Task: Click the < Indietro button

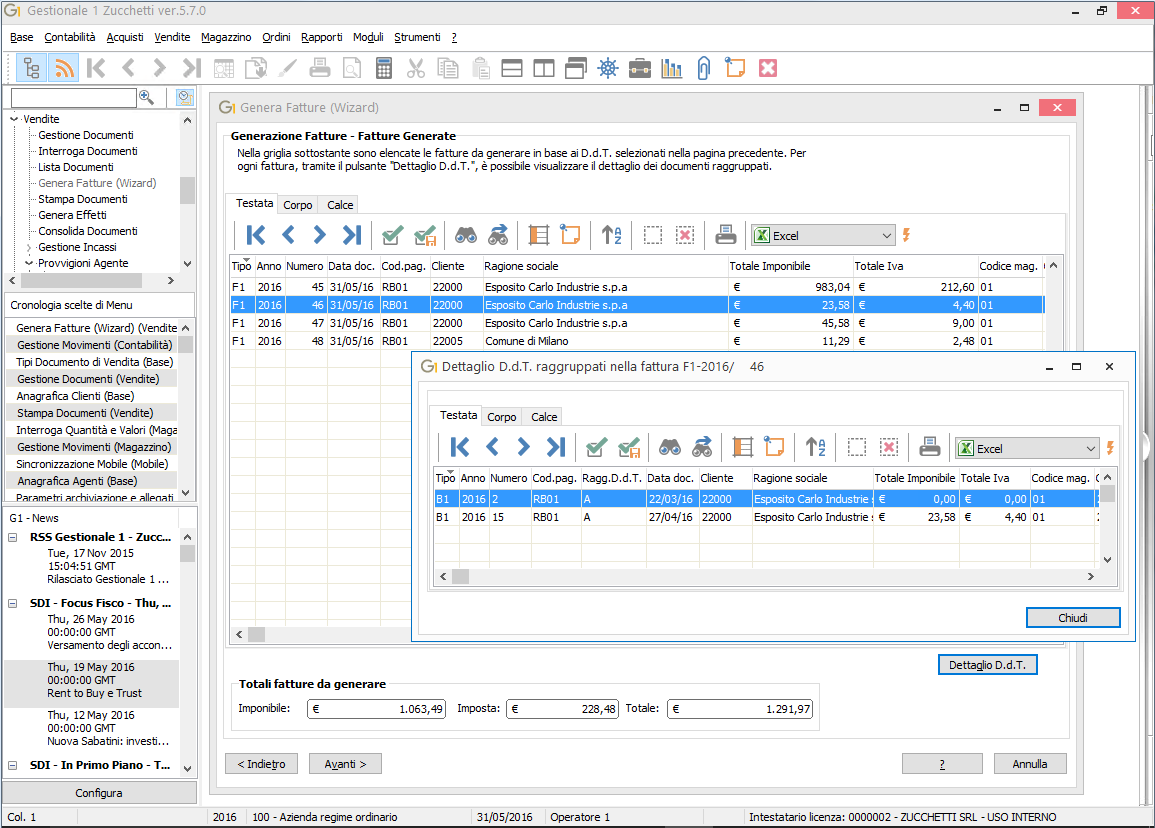Action: (261, 764)
